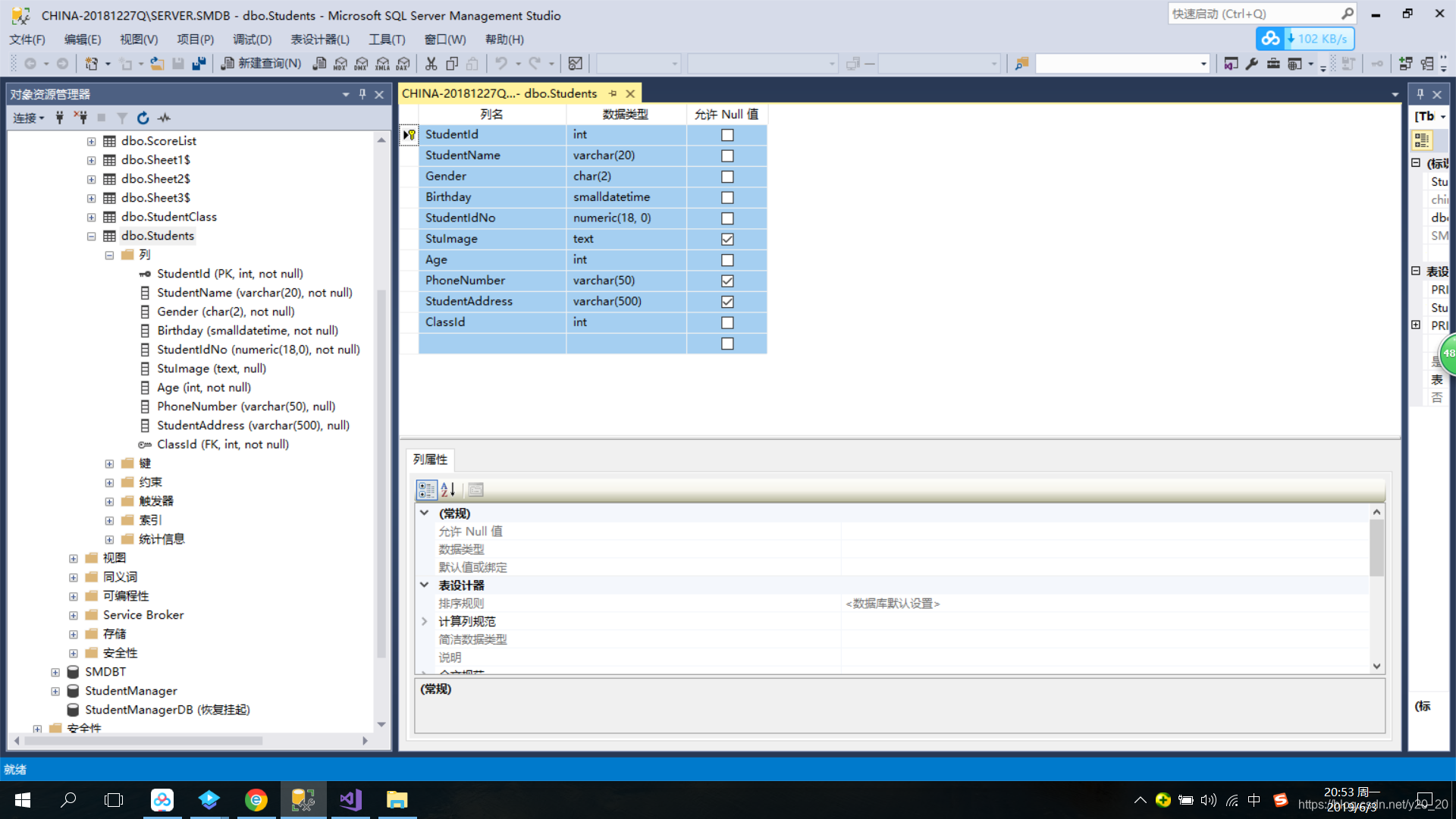Click the DMX query toolbar icon

(x=362, y=64)
